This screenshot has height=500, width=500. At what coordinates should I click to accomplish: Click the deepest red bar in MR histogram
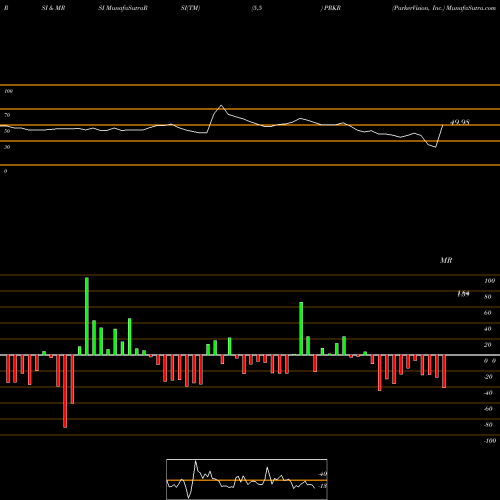[x=65, y=391]
